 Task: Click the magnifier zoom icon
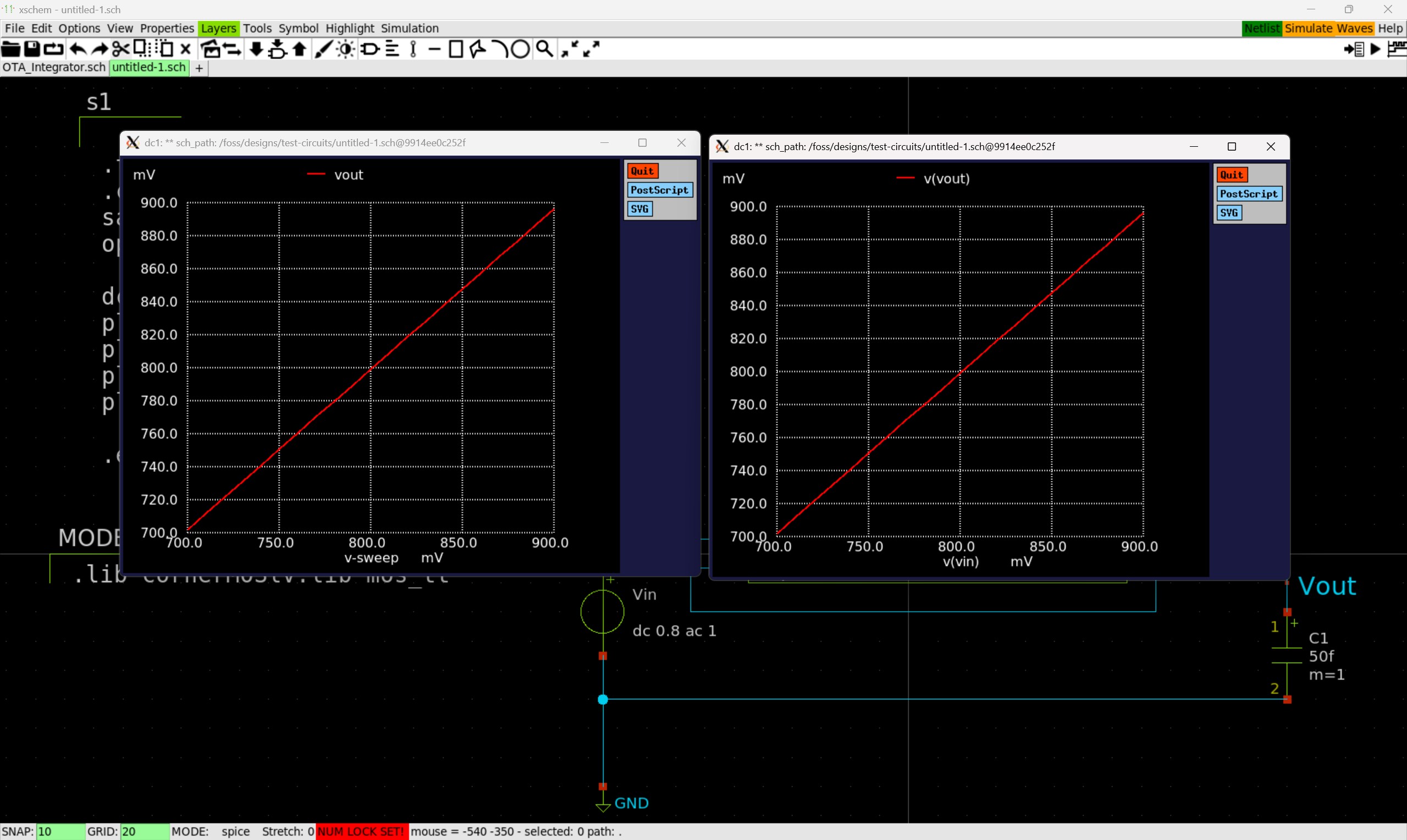(544, 50)
